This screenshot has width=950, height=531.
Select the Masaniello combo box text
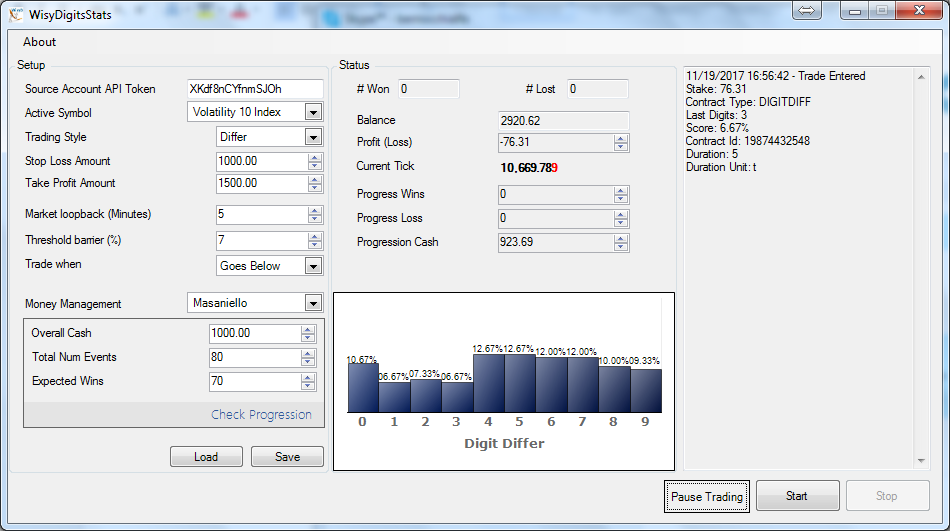point(220,303)
